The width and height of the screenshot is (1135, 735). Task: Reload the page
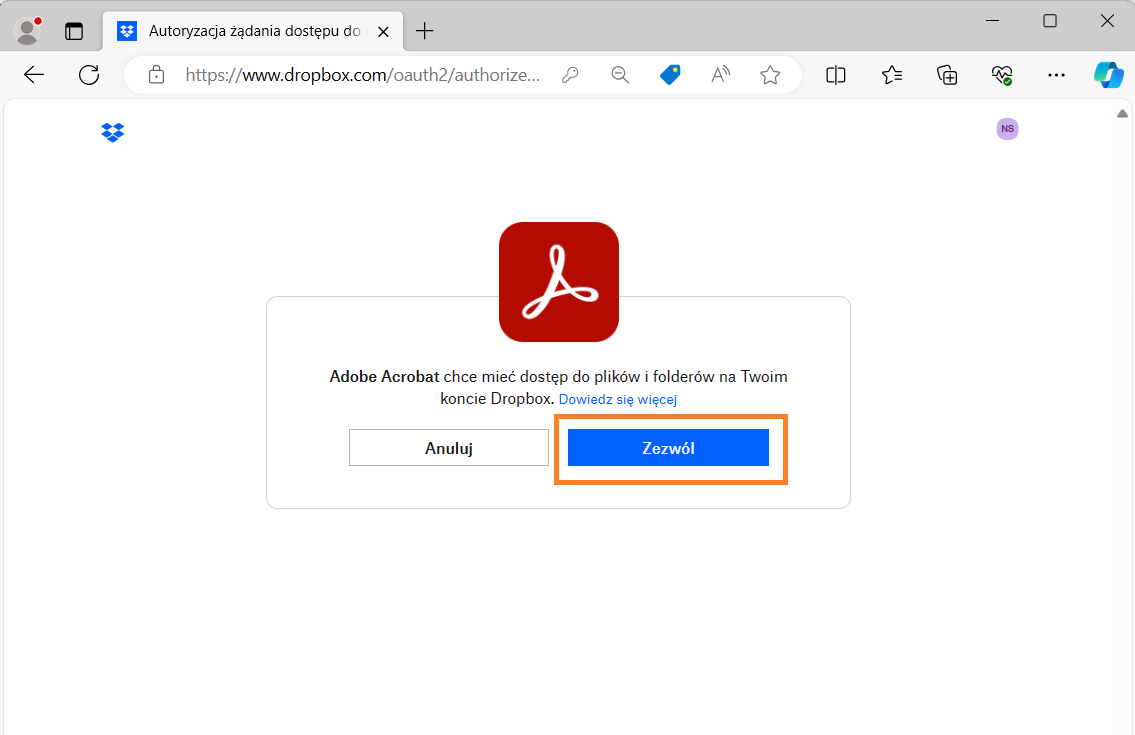pyautogui.click(x=89, y=75)
